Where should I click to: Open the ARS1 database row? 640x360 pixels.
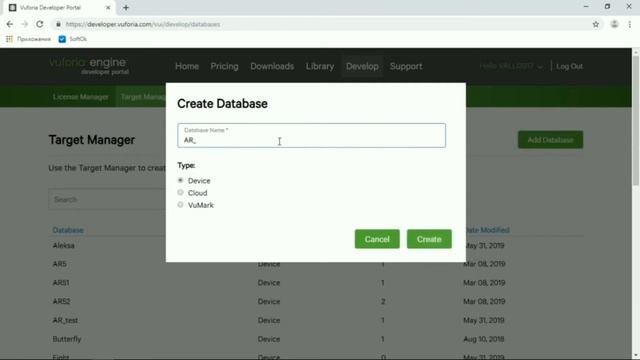click(x=61, y=283)
